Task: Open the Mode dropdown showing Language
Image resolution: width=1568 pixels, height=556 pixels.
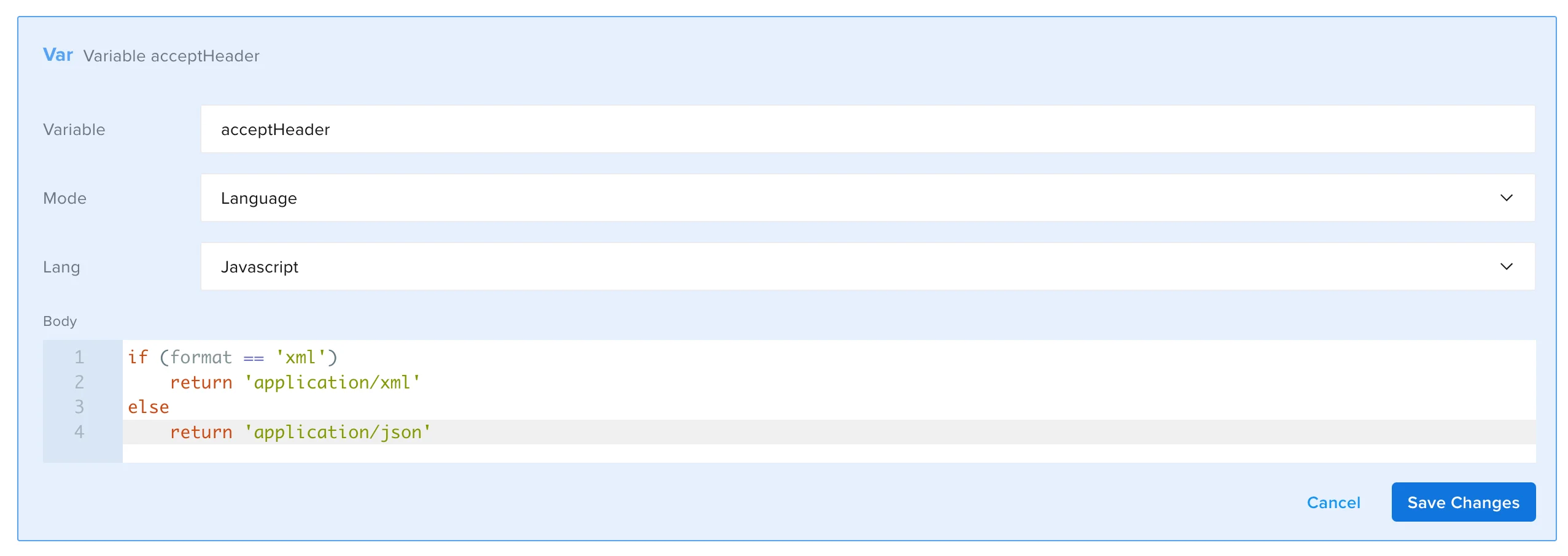Action: (867, 198)
